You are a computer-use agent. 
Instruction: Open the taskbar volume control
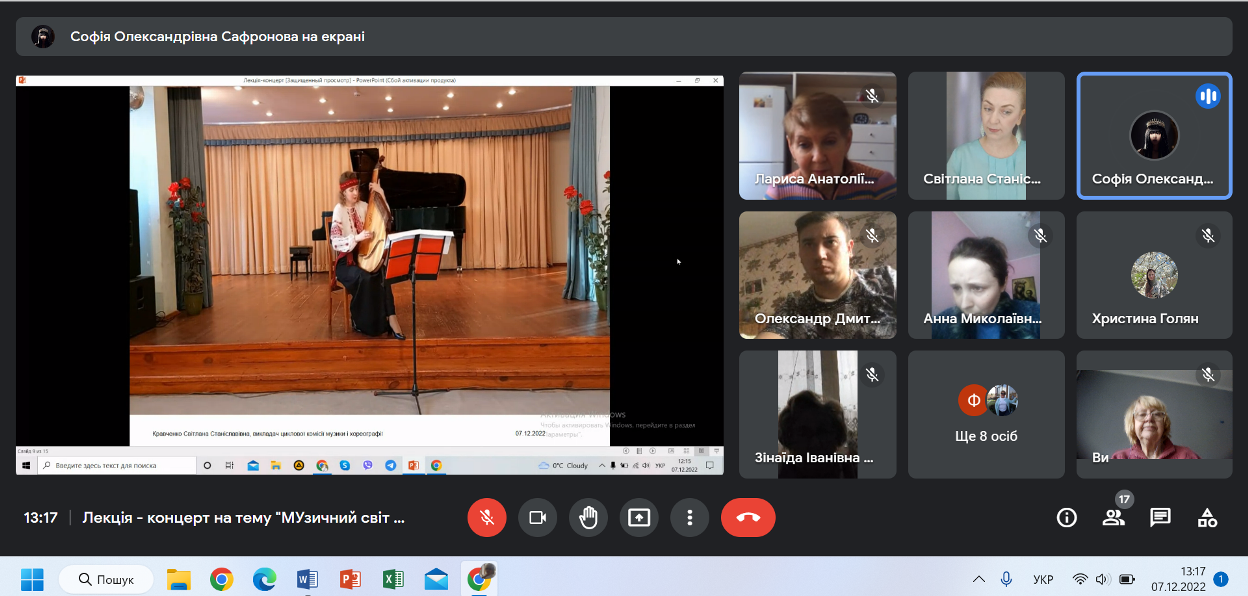point(1103,579)
